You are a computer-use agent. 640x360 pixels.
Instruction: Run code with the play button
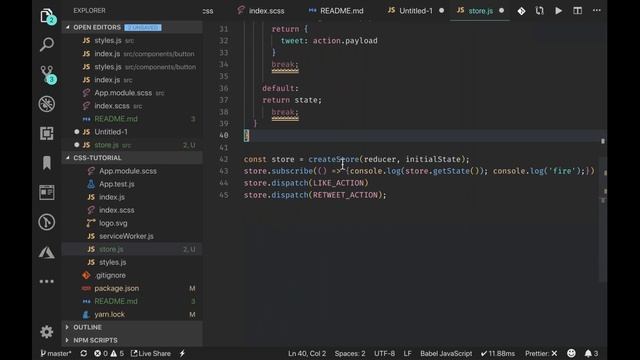[x=558, y=11]
